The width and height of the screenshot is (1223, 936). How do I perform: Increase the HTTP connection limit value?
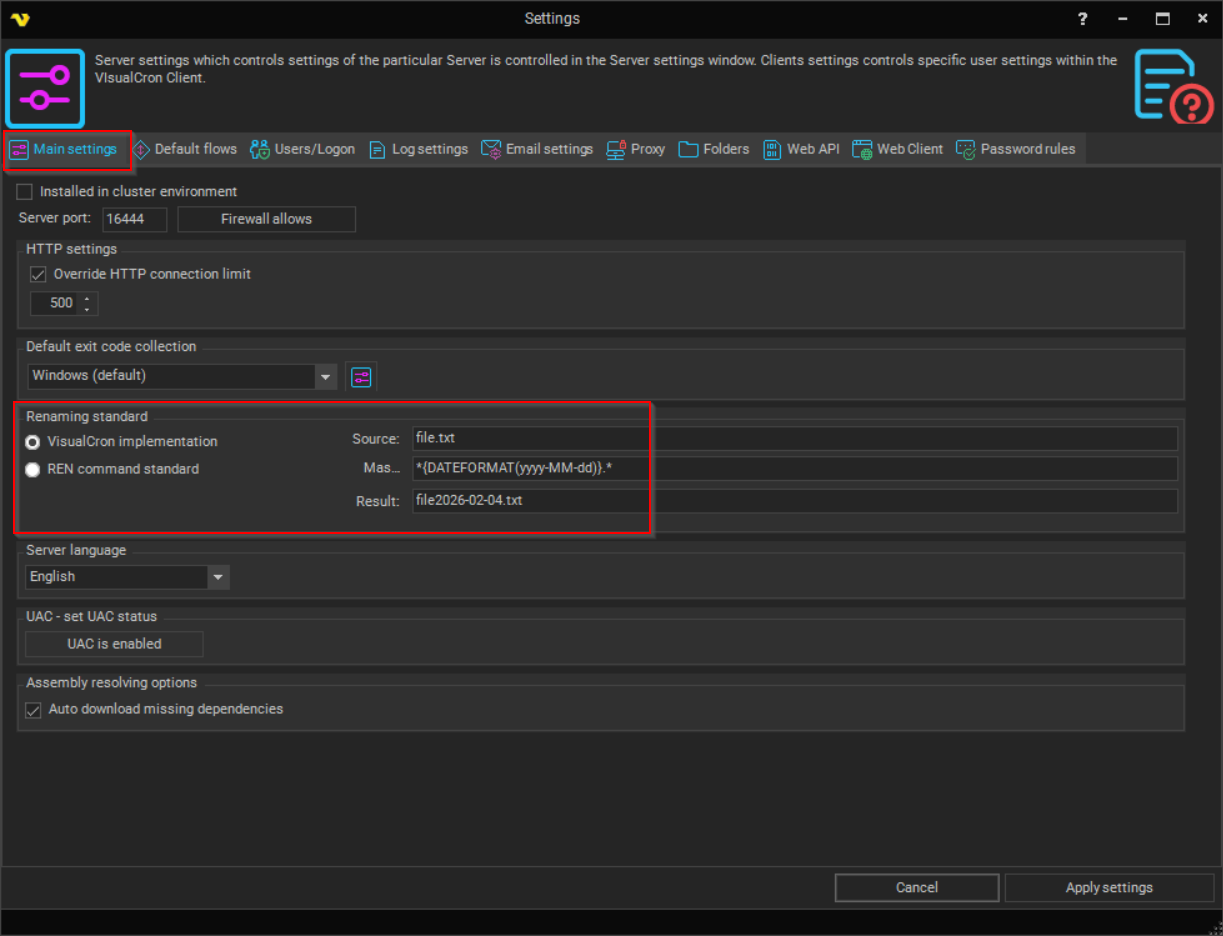point(87,298)
